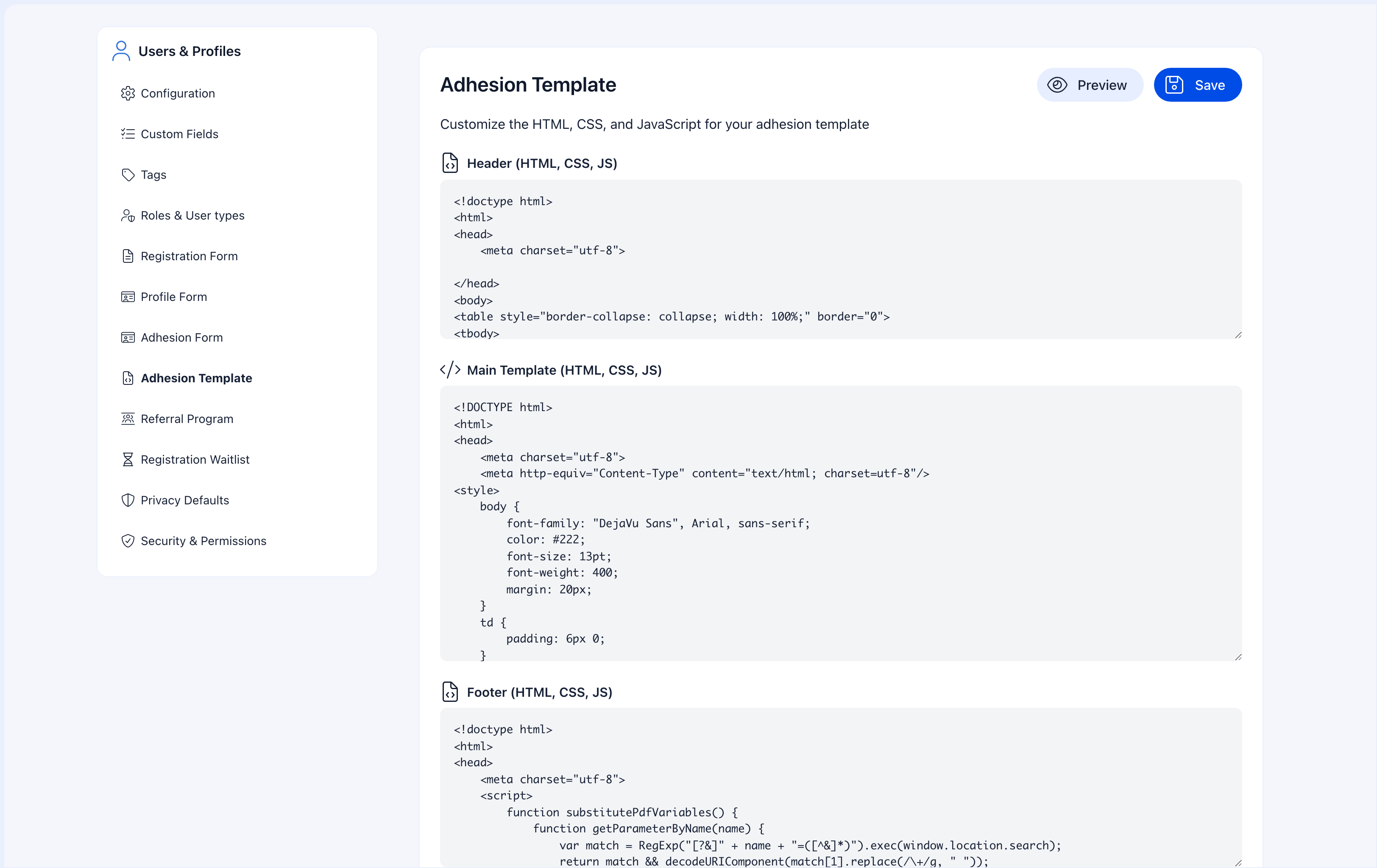
Task: Click the Main Template code brackets icon
Action: (450, 369)
